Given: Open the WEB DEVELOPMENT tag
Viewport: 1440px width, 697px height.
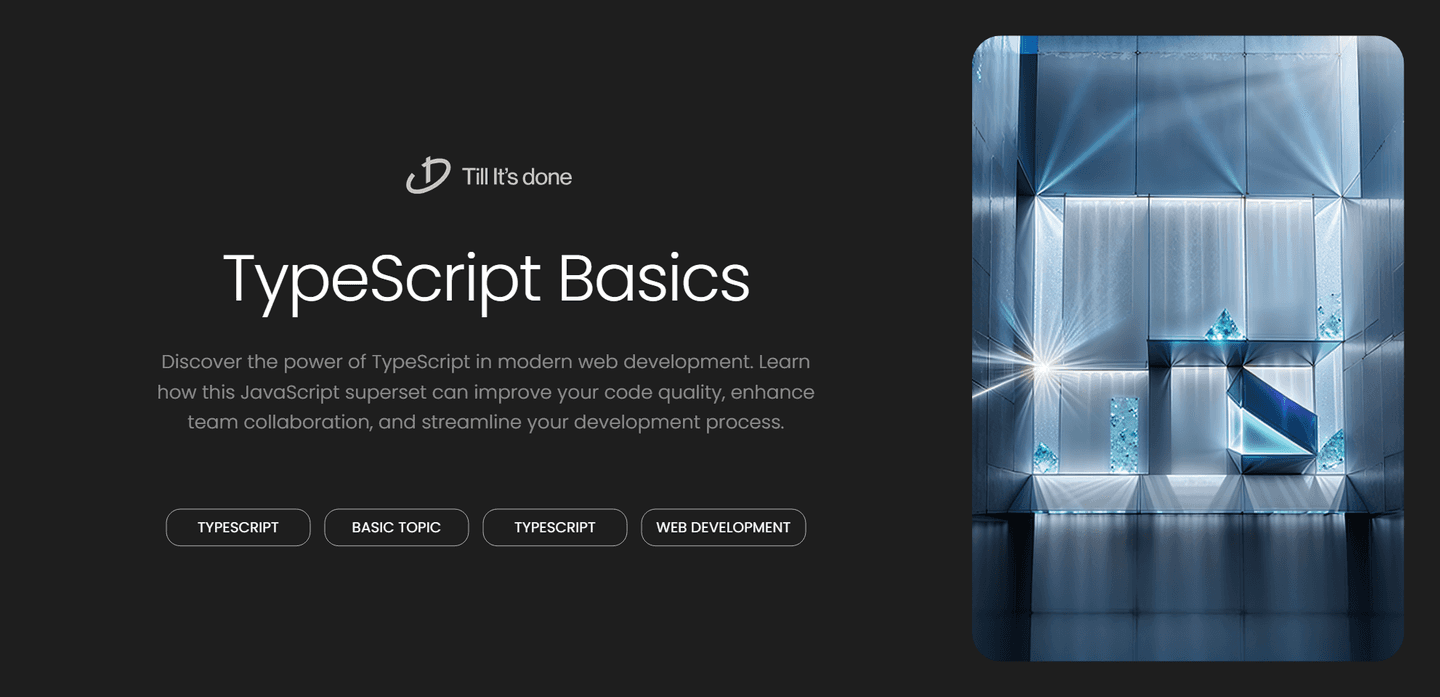Looking at the screenshot, I should (x=723, y=527).
